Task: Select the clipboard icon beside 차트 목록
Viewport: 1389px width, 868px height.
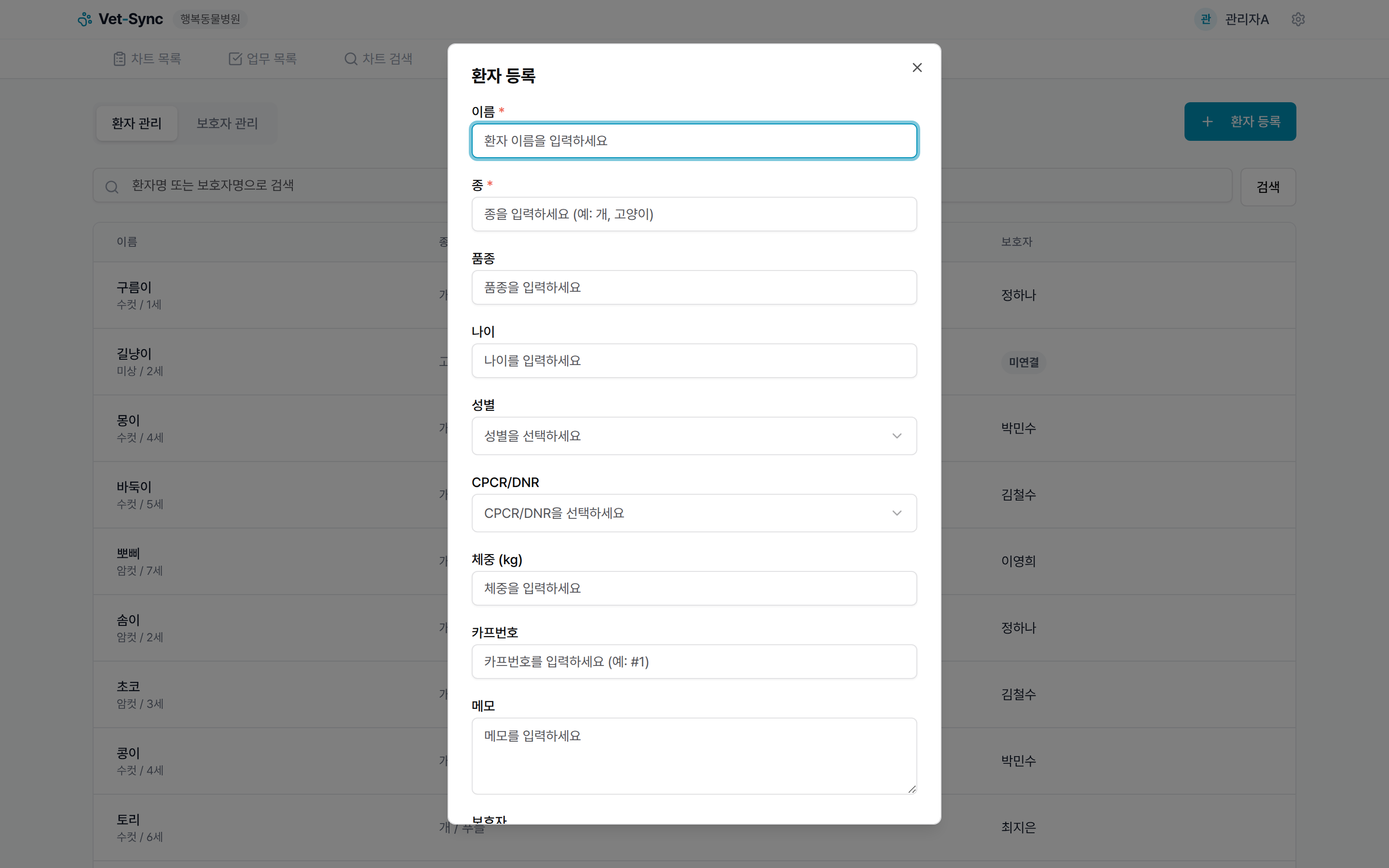Action: click(120, 58)
